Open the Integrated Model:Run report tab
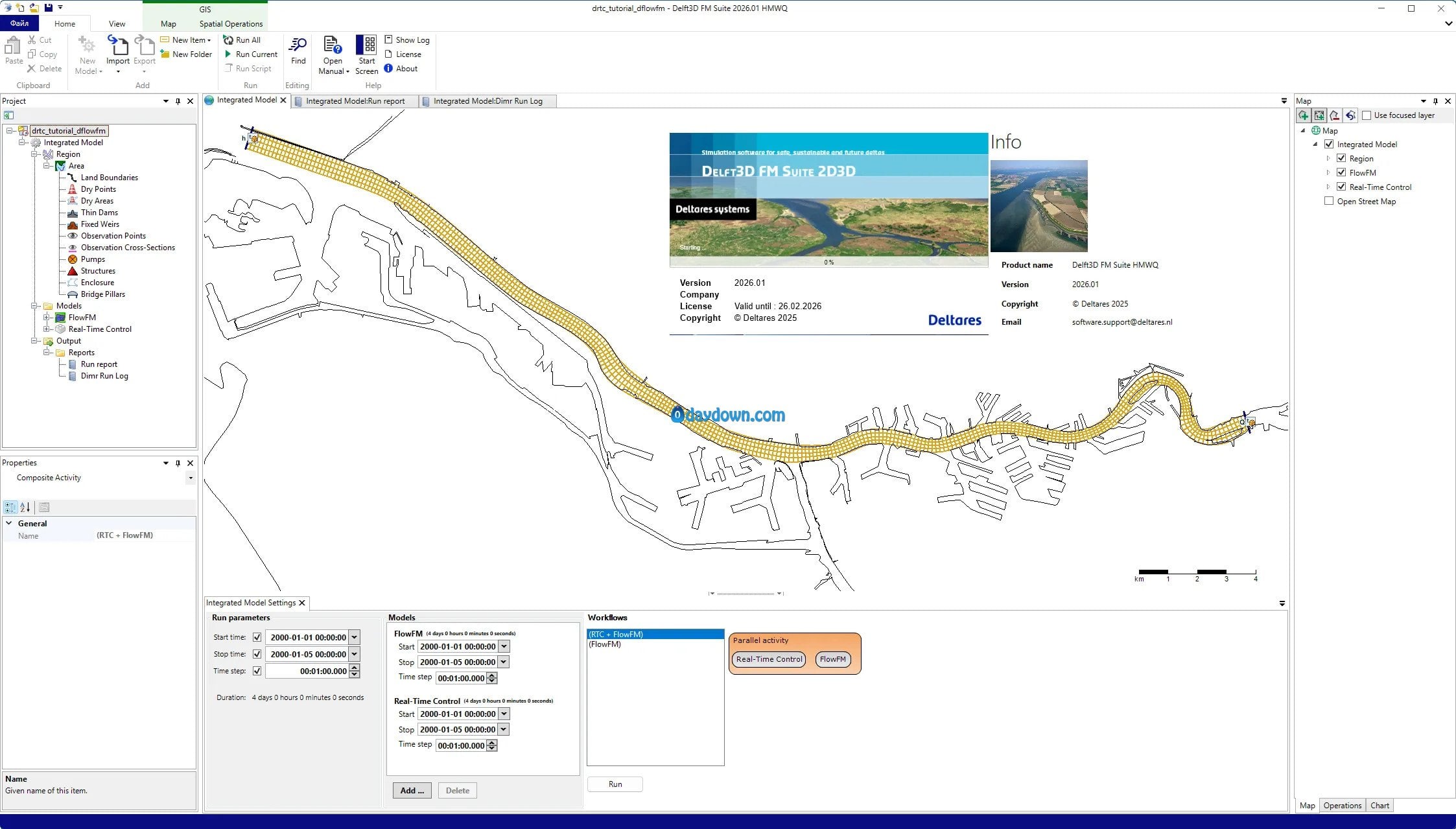 coord(355,101)
